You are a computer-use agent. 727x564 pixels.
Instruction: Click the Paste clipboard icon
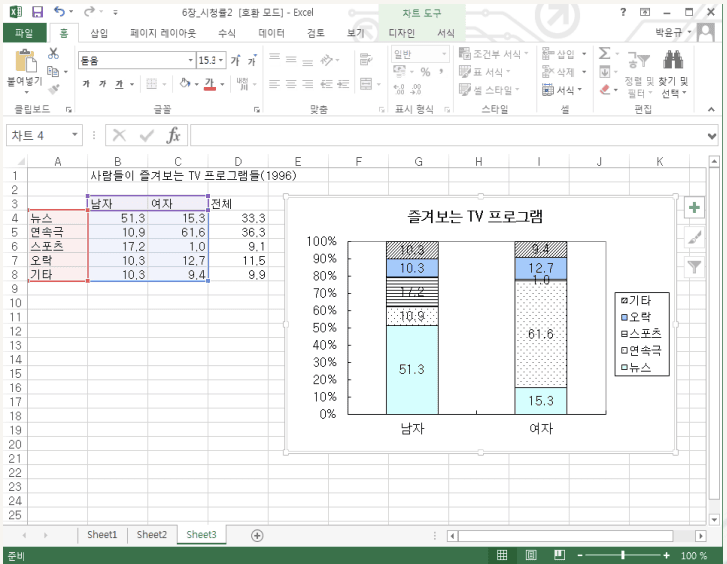click(x=24, y=62)
